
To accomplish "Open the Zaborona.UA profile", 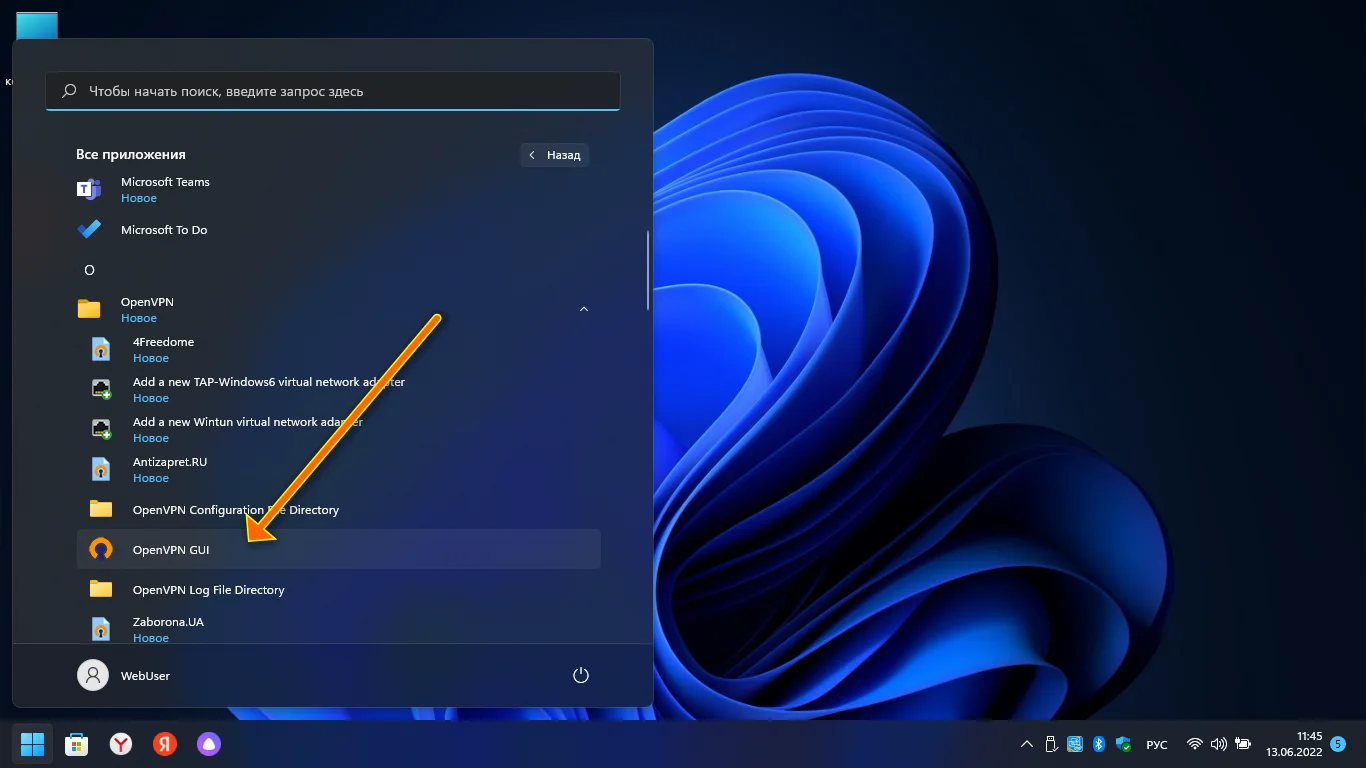I will tap(338, 629).
